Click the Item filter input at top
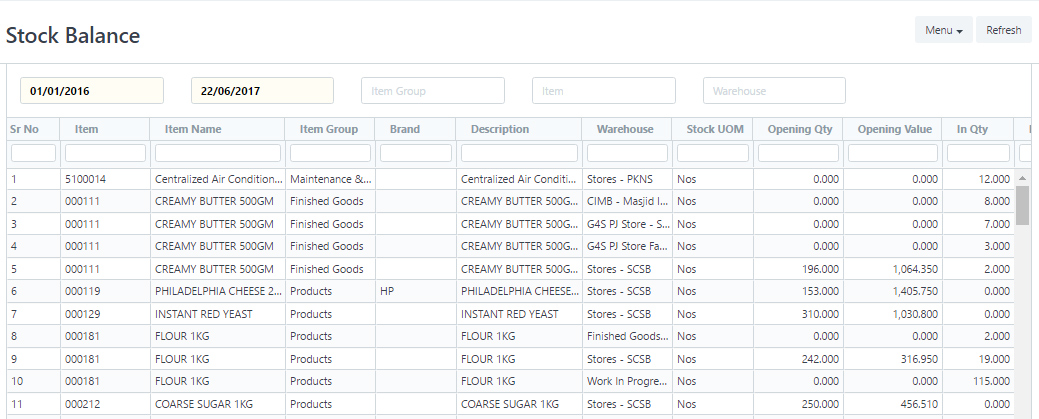Screen dimensions: 1039x419 pos(603,91)
